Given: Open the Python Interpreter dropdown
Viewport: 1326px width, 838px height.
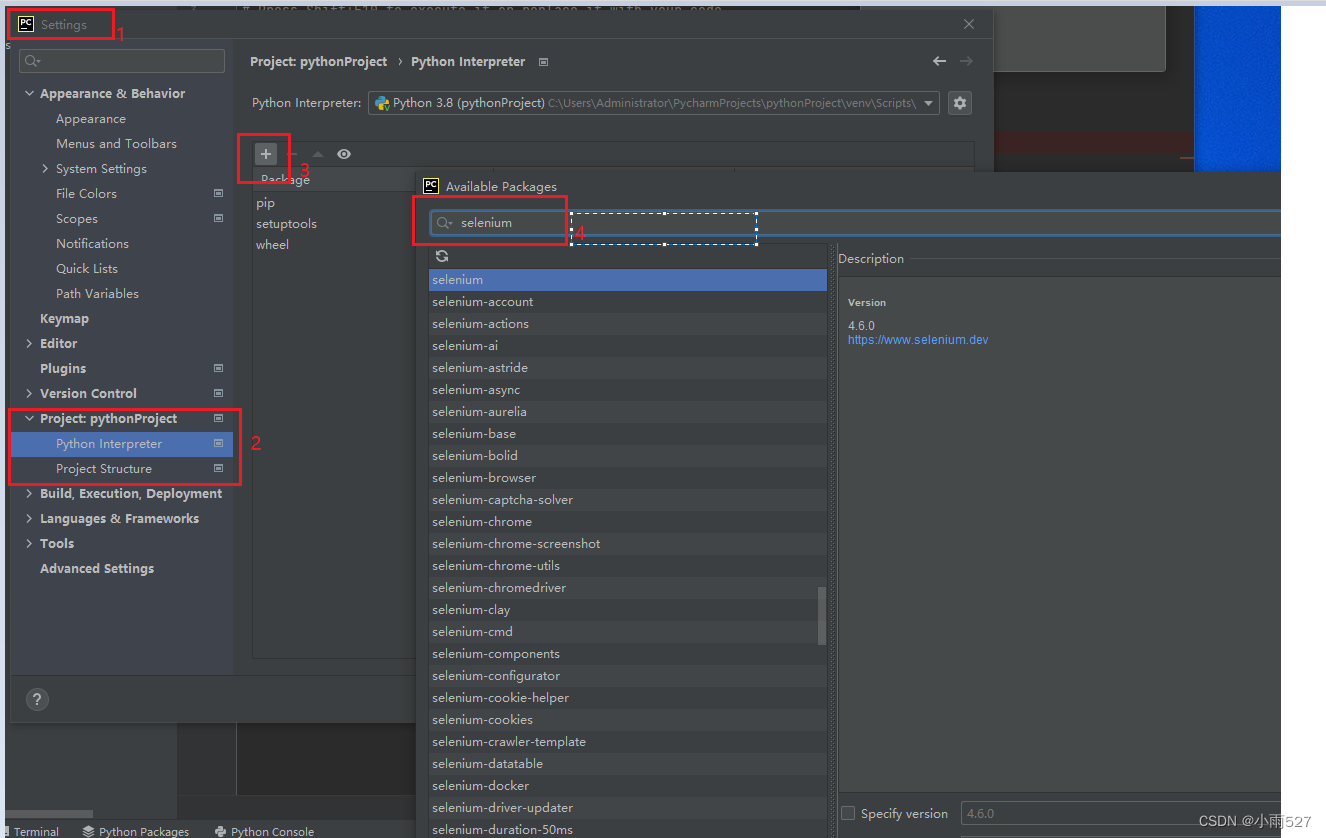Looking at the screenshot, I should click(x=929, y=103).
